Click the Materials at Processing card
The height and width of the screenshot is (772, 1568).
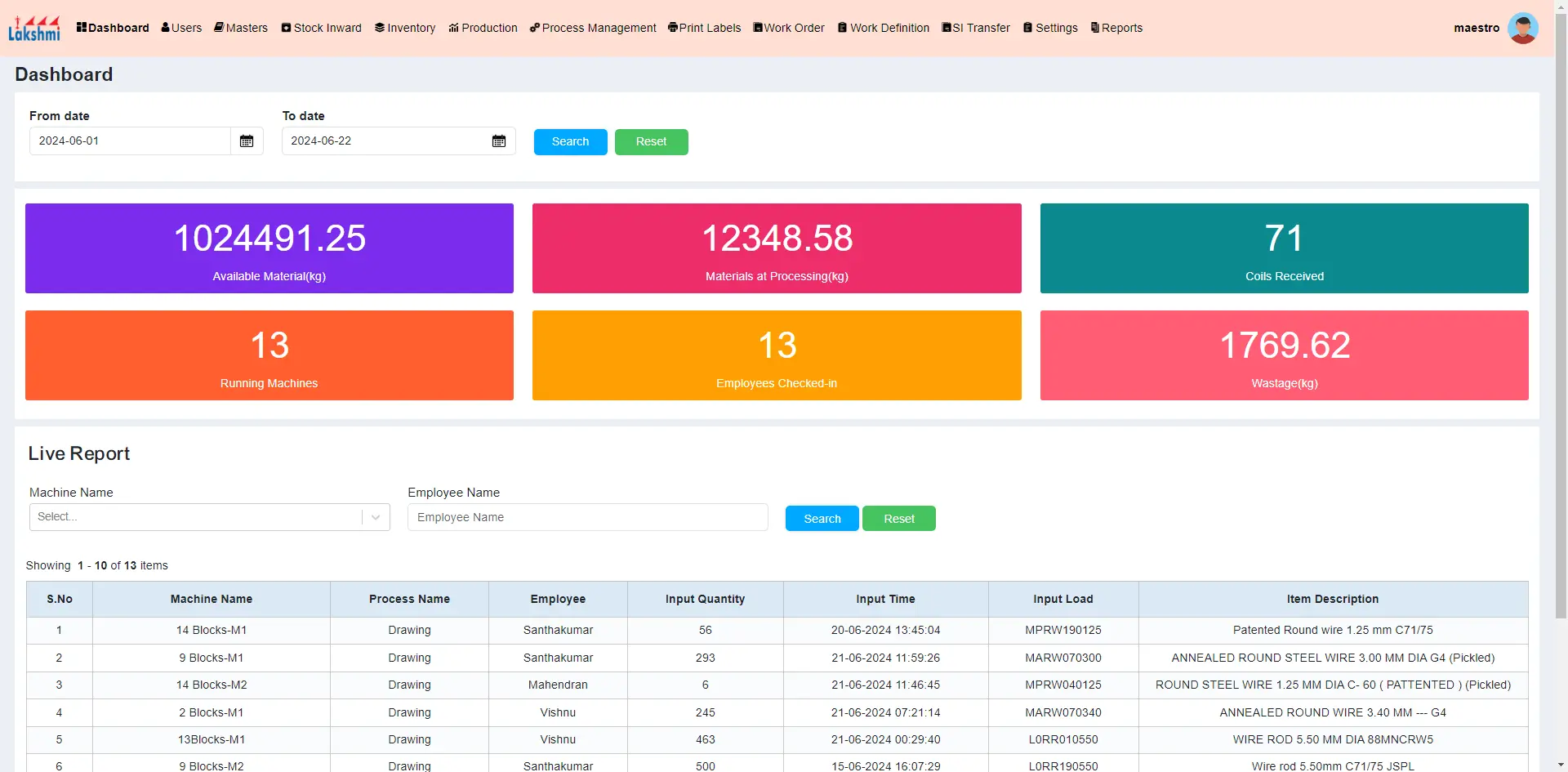777,248
